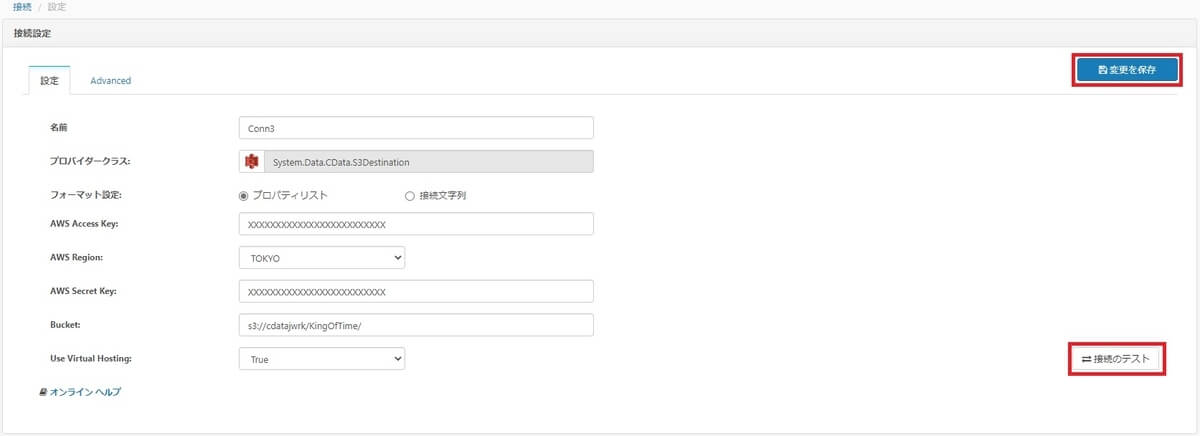
Task: Click the S3 provider class icon
Action: (252, 161)
